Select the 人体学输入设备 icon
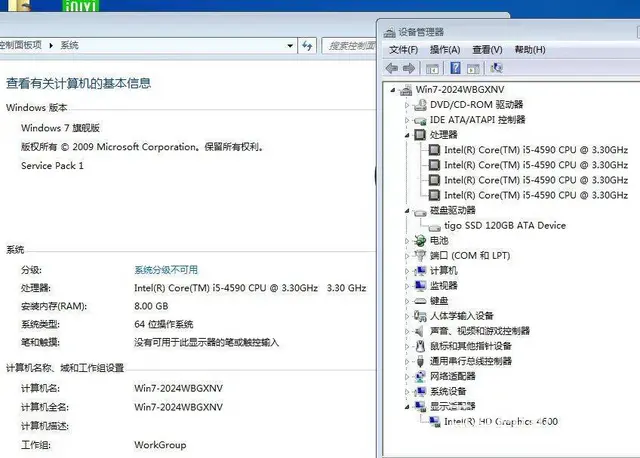 click(x=420, y=316)
